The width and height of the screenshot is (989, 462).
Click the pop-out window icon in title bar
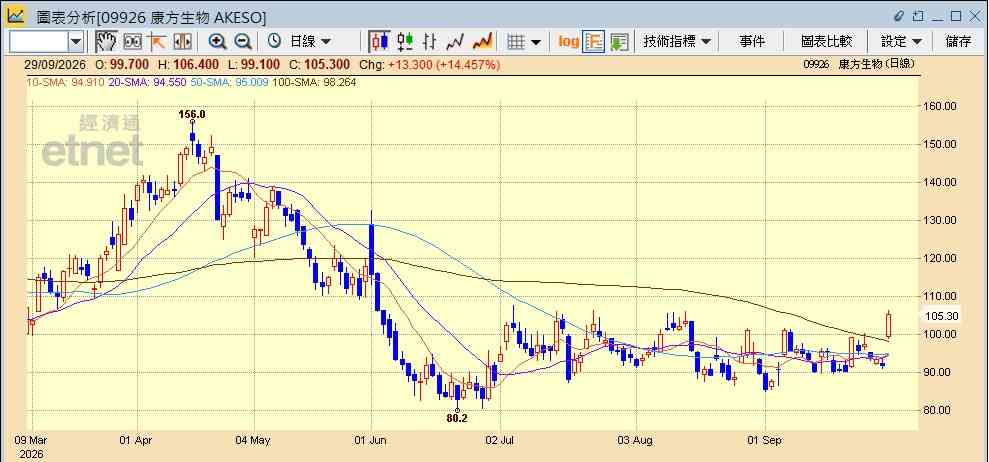918,16
